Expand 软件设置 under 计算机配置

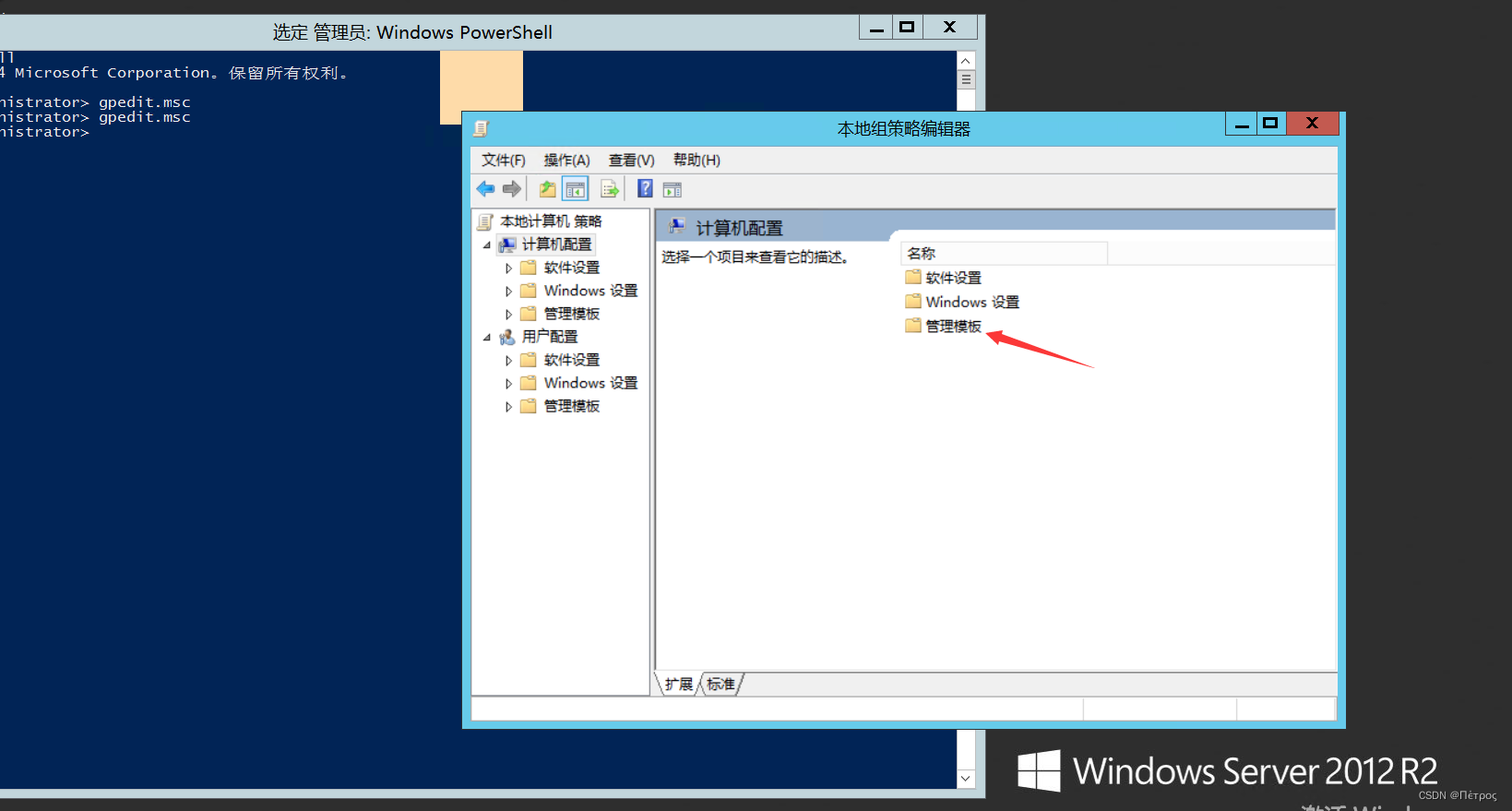[x=508, y=268]
